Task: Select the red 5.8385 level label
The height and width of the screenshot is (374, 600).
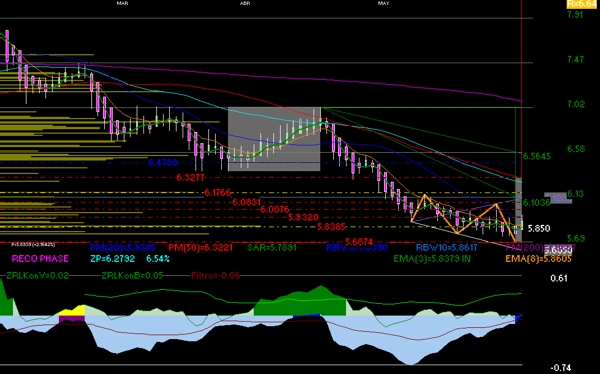Action: point(331,227)
